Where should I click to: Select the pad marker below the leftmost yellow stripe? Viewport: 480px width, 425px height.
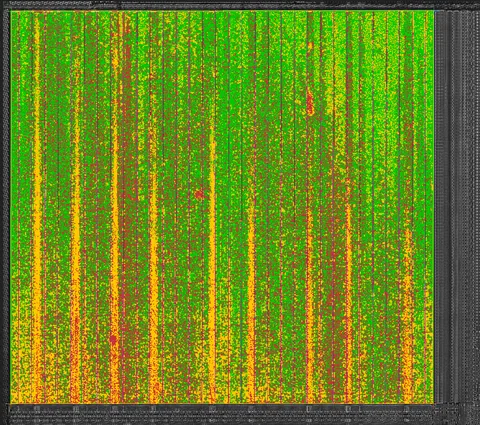coord(37,409)
